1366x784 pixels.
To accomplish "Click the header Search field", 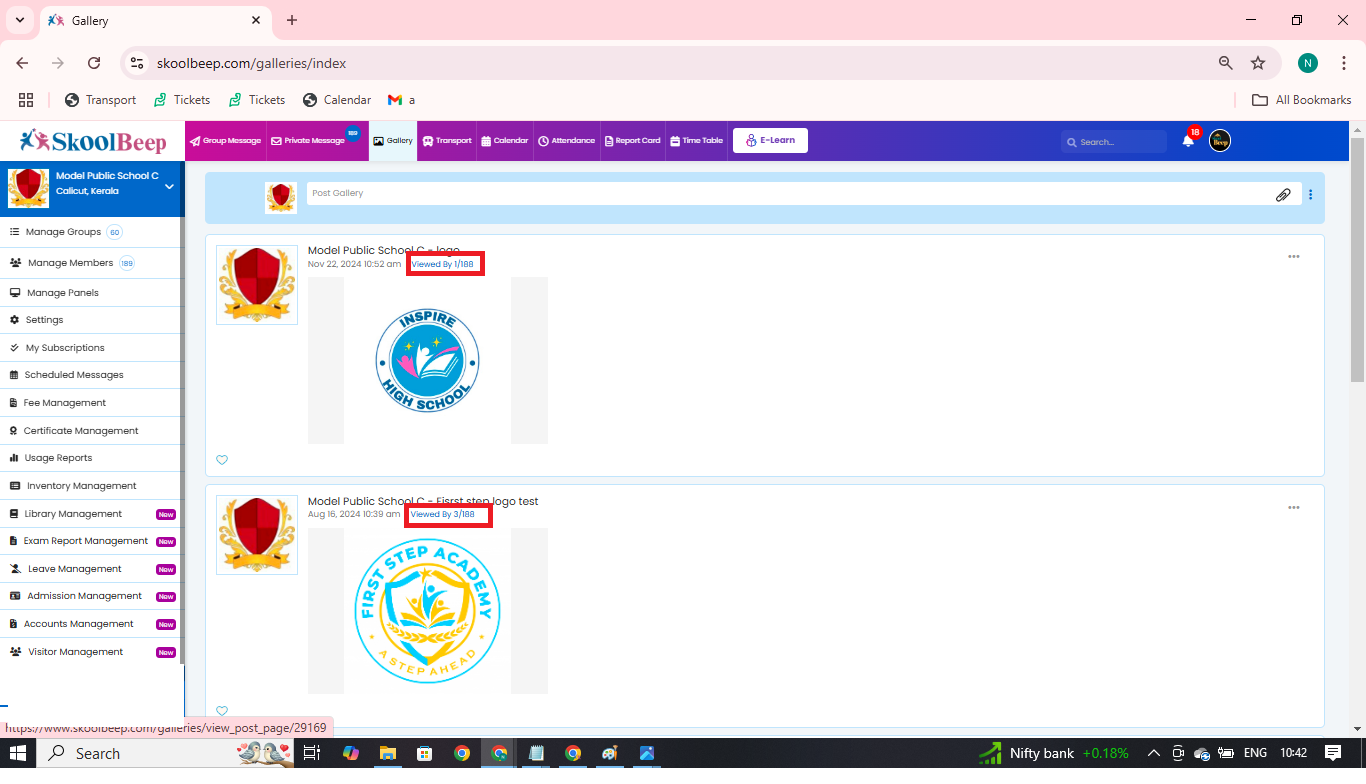I will pyautogui.click(x=1114, y=142).
